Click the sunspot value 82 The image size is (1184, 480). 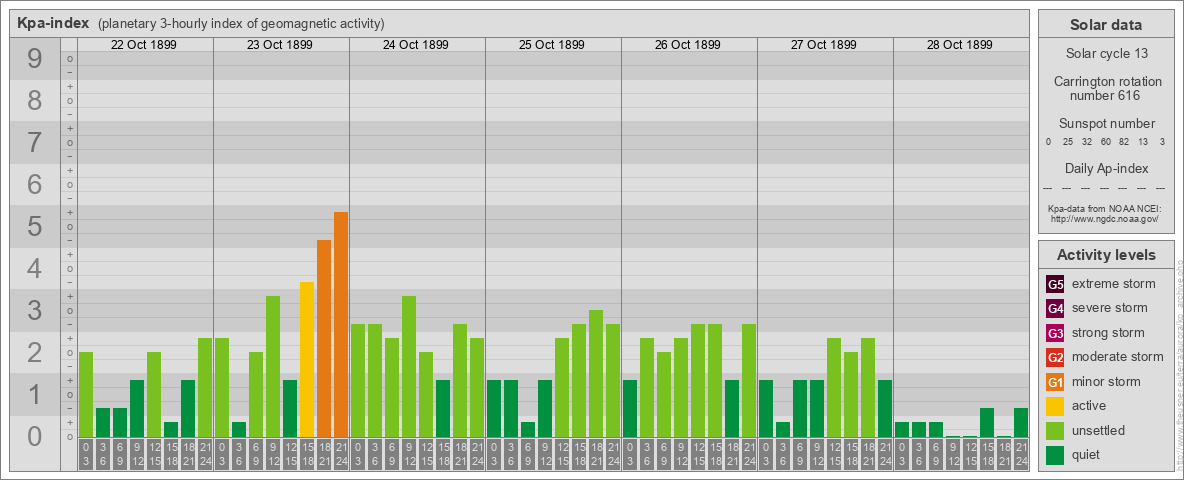click(1124, 142)
